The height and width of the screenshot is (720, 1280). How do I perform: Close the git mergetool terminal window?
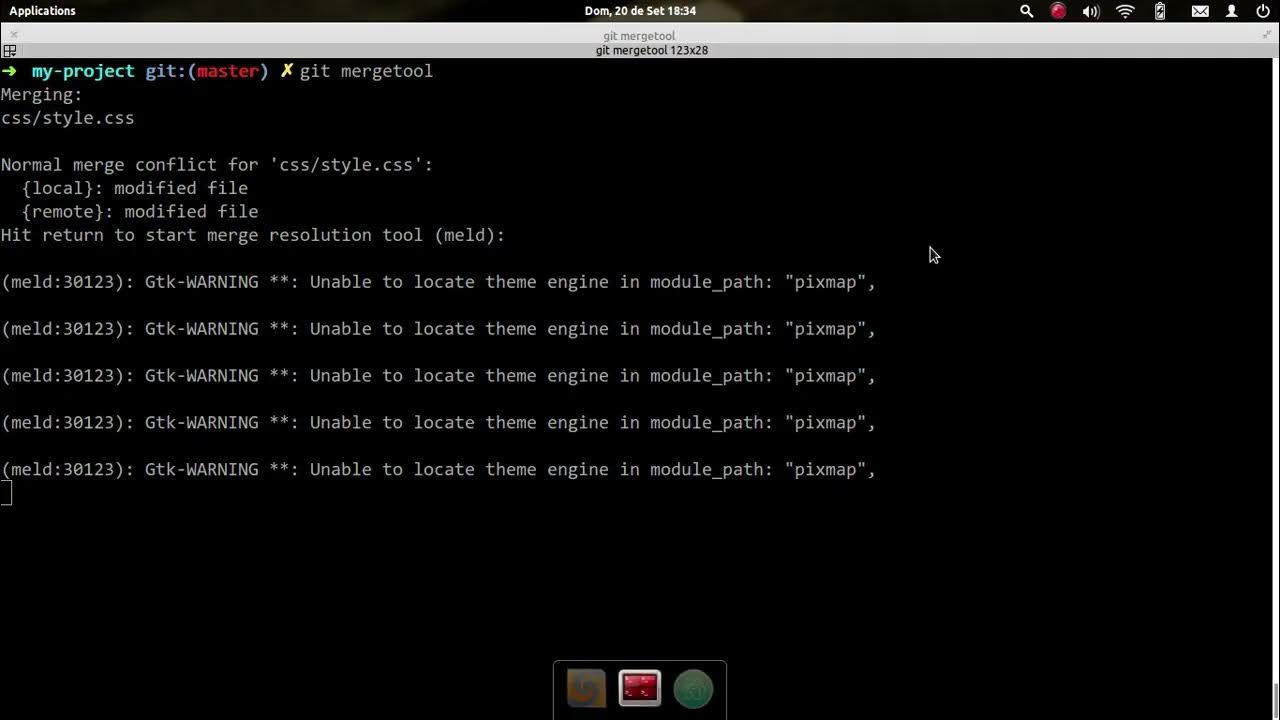pyautogui.click(x=14, y=35)
